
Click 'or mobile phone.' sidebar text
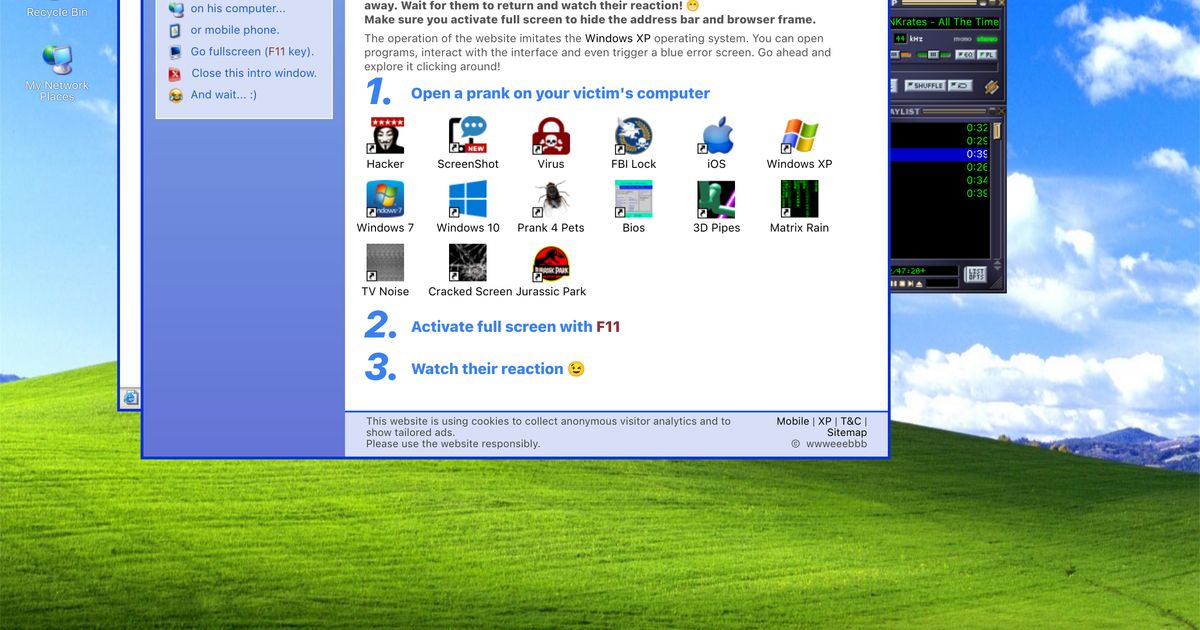(x=235, y=30)
